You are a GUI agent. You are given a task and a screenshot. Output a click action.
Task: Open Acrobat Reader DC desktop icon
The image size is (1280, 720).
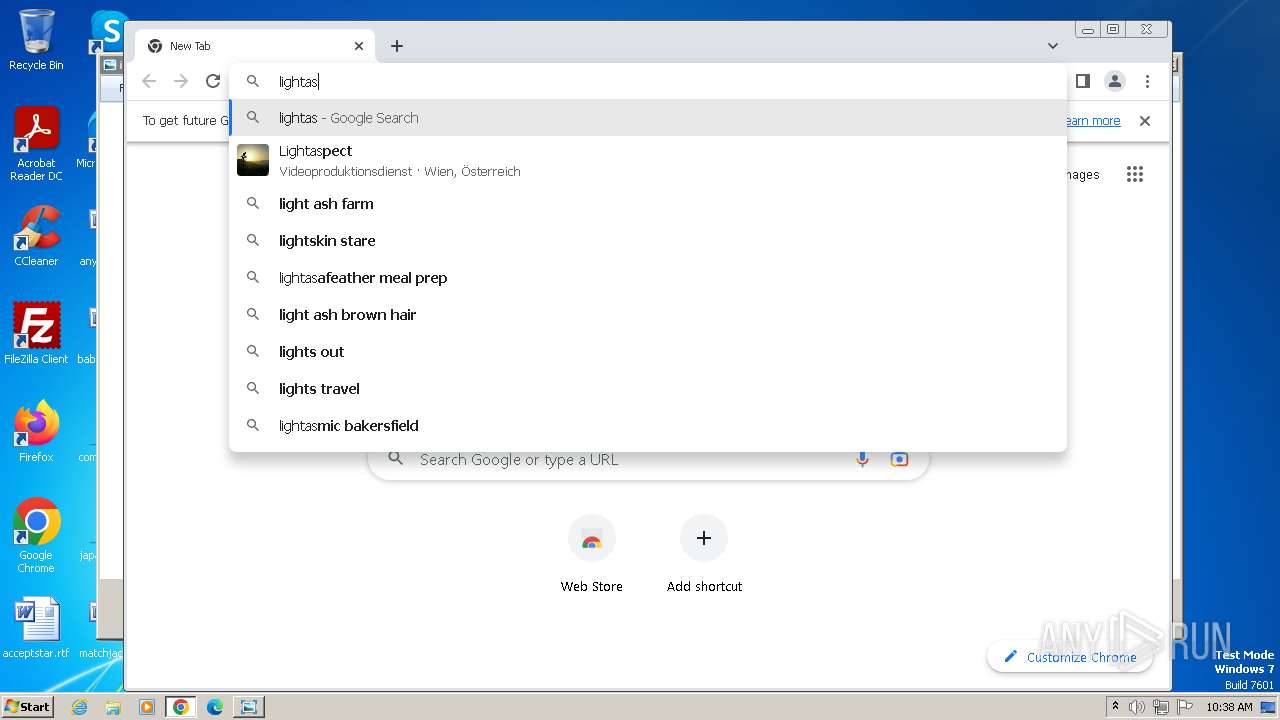point(36,144)
